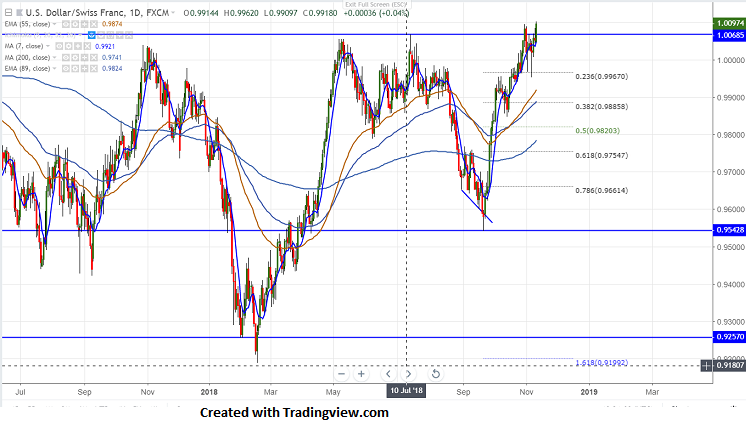The width and height of the screenshot is (746, 426).
Task: Collapse the indicator legend with minus box
Action: pos(8,13)
